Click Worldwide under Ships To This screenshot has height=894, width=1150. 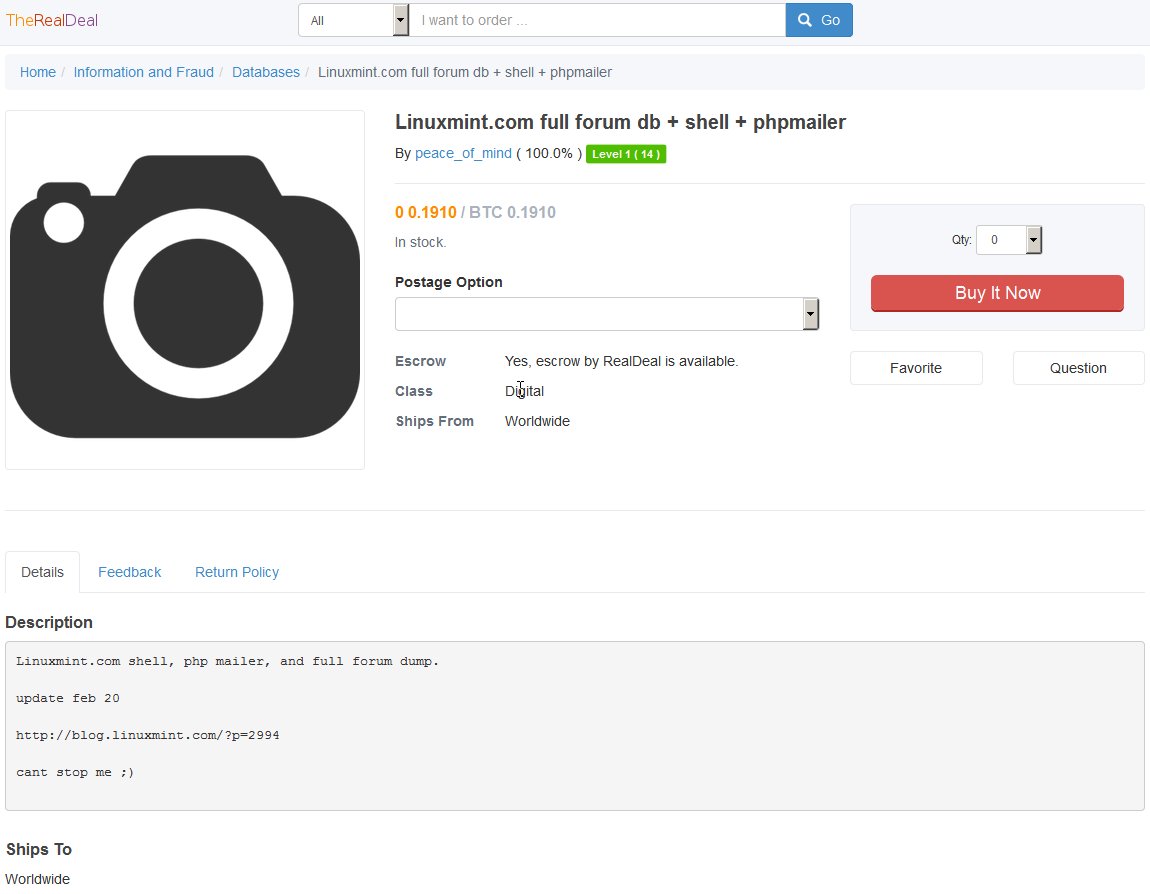click(x=37, y=879)
